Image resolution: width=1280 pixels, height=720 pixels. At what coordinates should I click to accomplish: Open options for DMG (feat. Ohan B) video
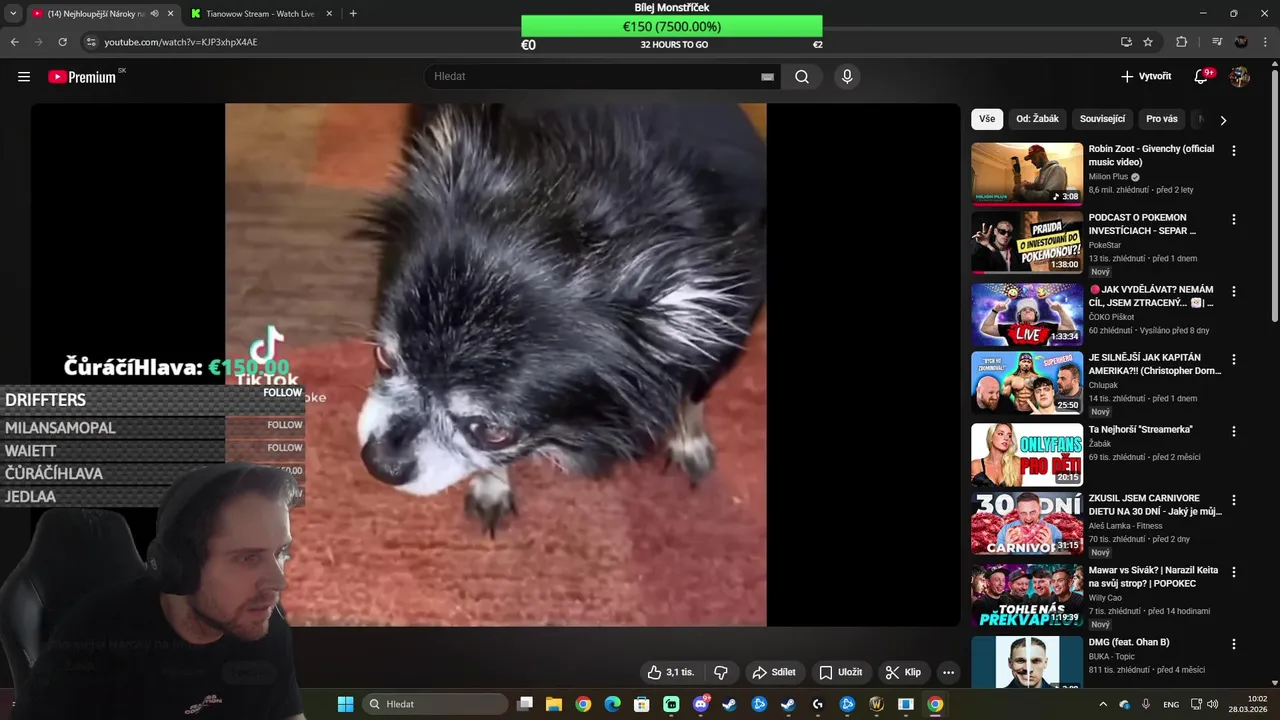click(x=1234, y=644)
